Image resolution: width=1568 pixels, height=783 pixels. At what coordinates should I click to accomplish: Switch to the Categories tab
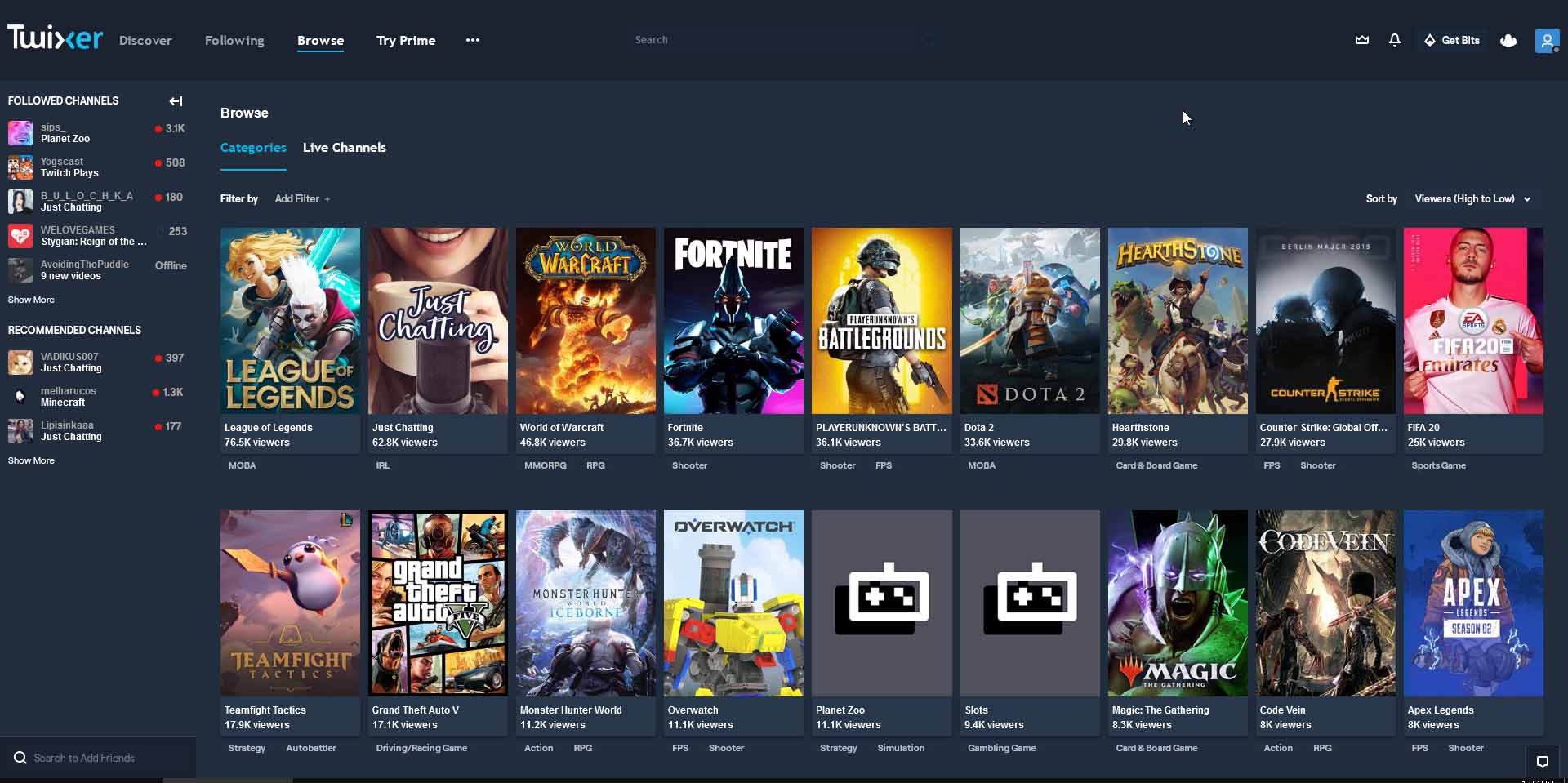(253, 148)
